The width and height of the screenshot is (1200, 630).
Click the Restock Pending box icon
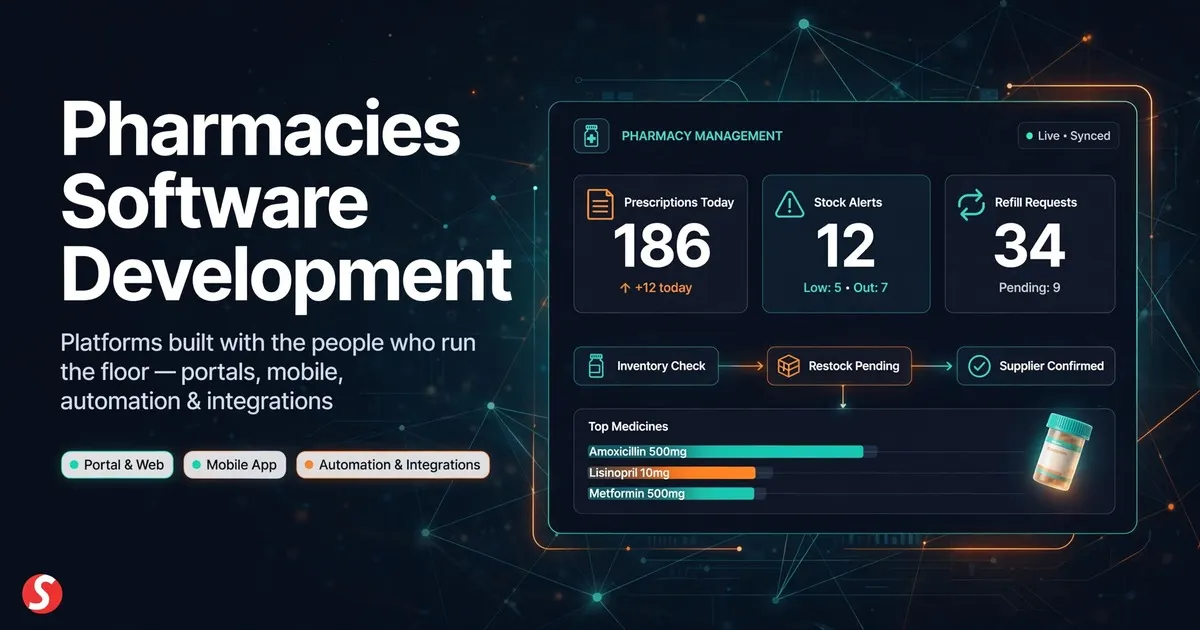click(x=790, y=367)
